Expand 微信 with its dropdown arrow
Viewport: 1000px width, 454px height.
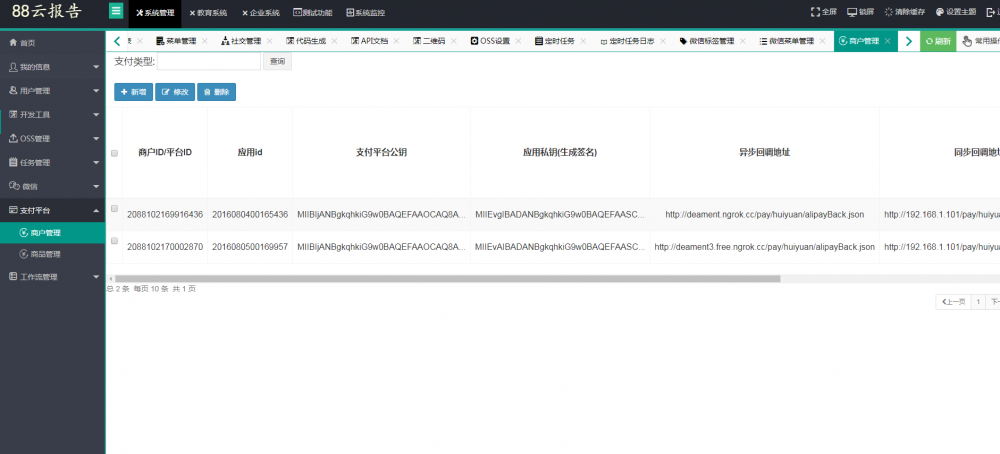pos(96,187)
